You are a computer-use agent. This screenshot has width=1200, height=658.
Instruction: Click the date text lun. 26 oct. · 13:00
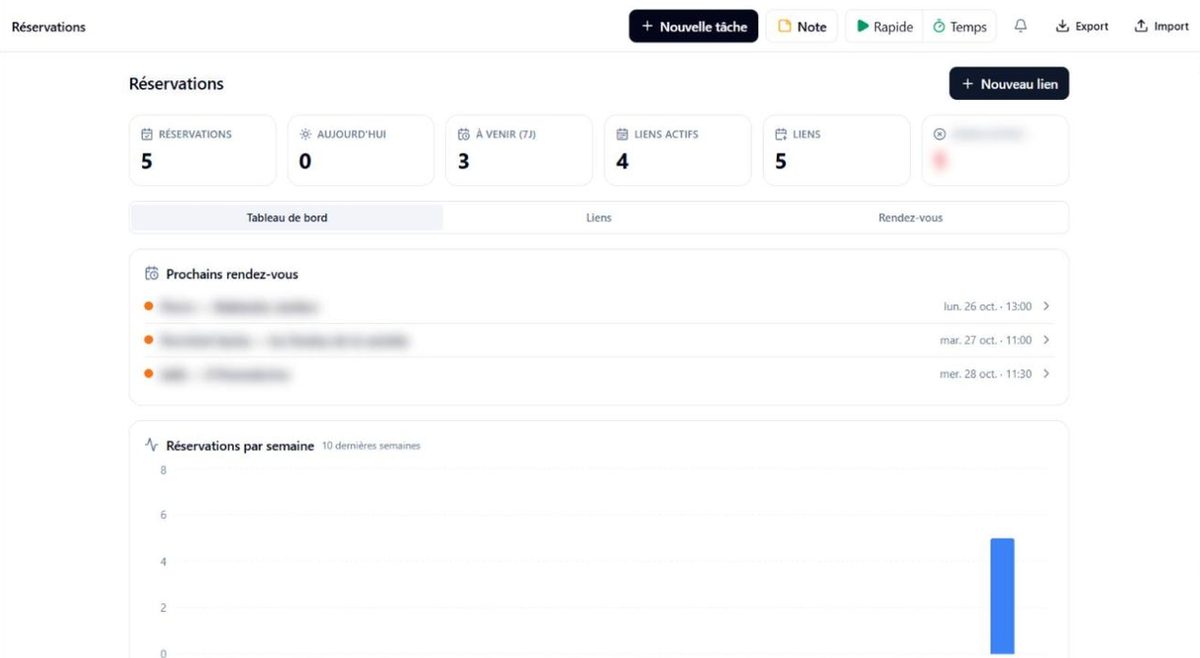[x=988, y=306]
